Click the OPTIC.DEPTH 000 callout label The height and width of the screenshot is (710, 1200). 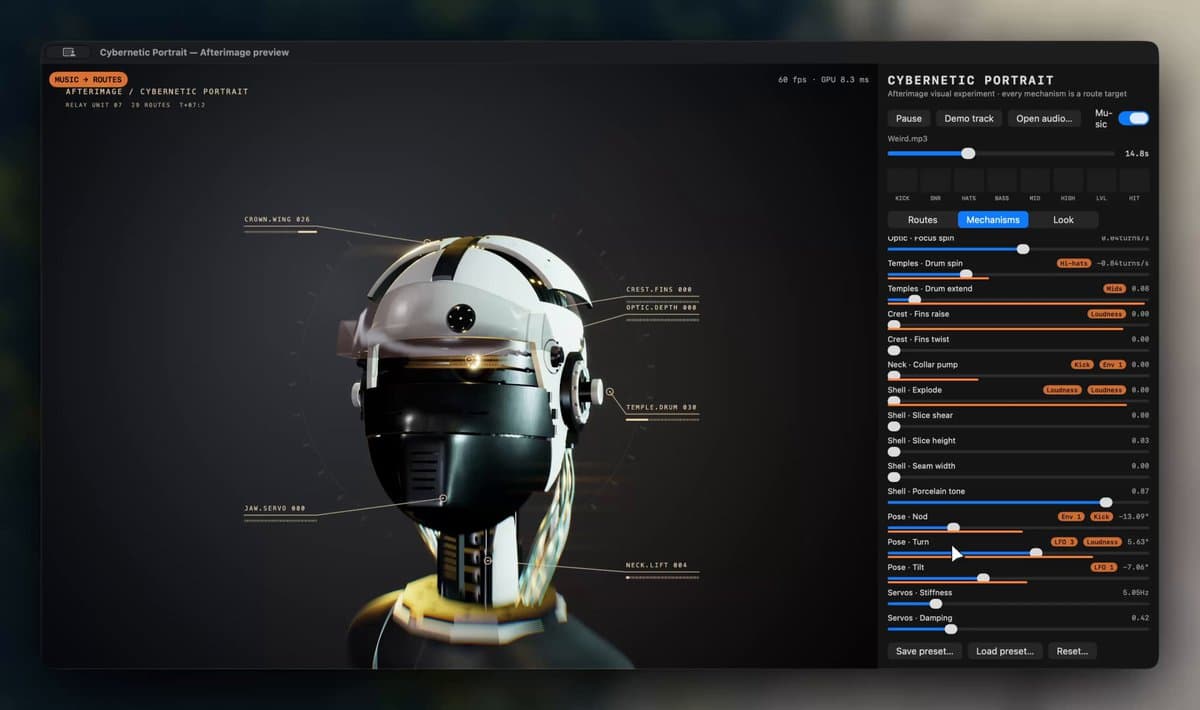tap(661, 308)
